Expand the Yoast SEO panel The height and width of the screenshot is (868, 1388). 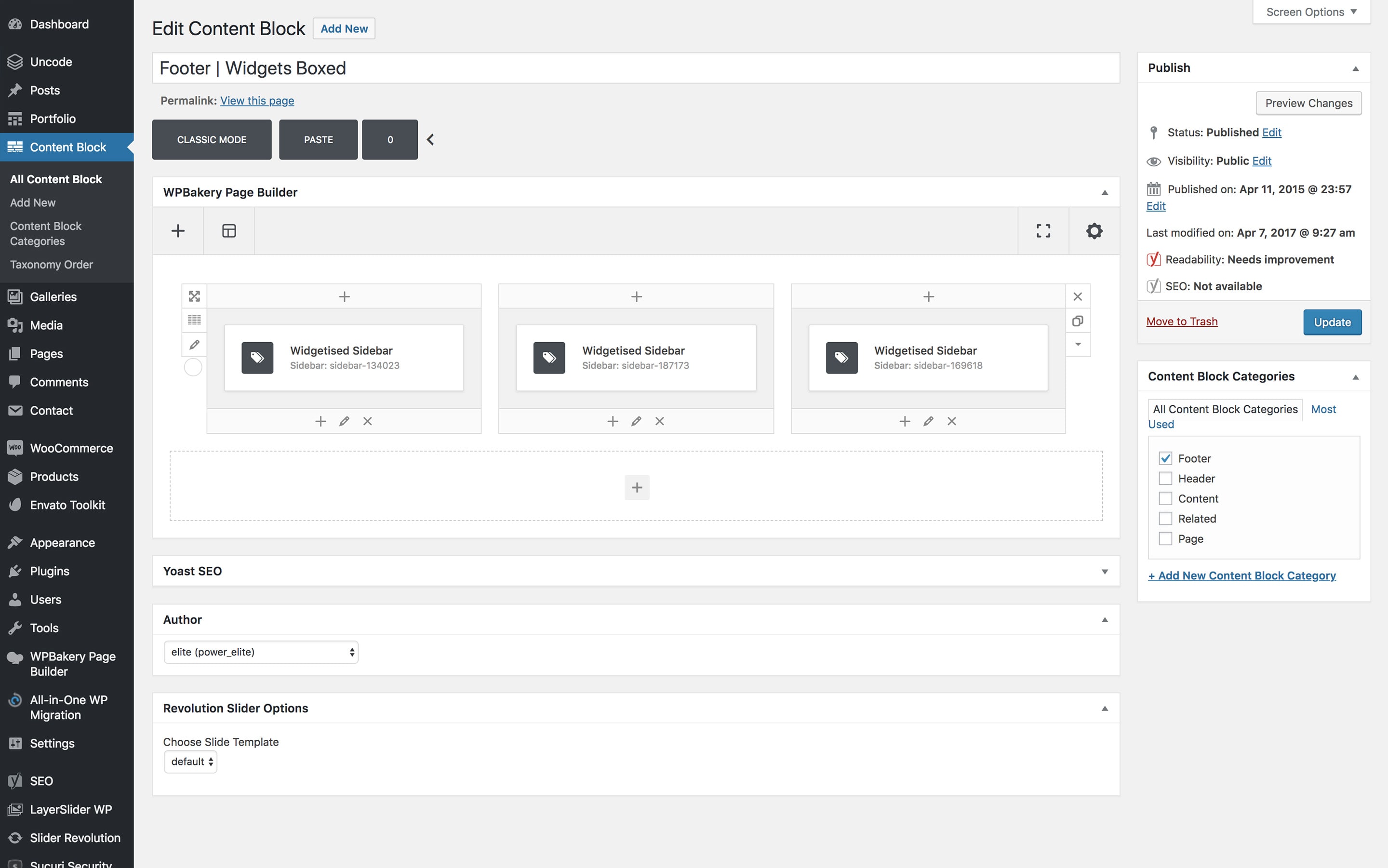(1104, 571)
